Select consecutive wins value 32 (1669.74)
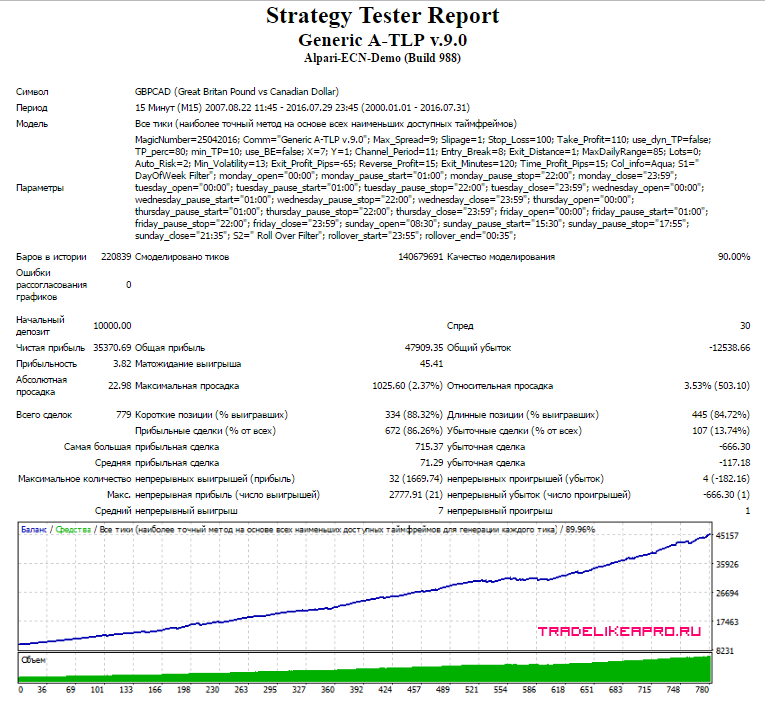The width and height of the screenshot is (765, 702). pyautogui.click(x=416, y=479)
